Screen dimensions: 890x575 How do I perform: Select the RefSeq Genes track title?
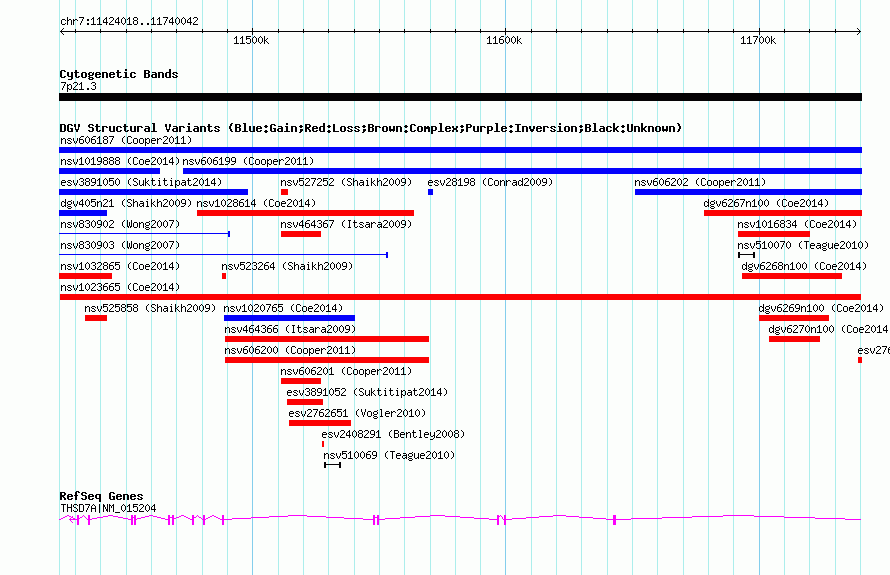(102, 496)
